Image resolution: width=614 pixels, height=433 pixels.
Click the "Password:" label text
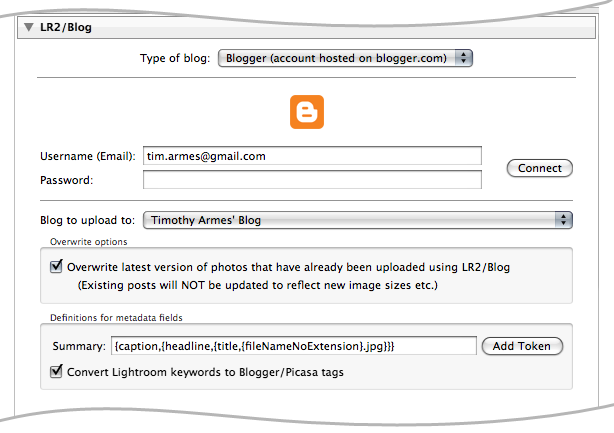pos(66,180)
